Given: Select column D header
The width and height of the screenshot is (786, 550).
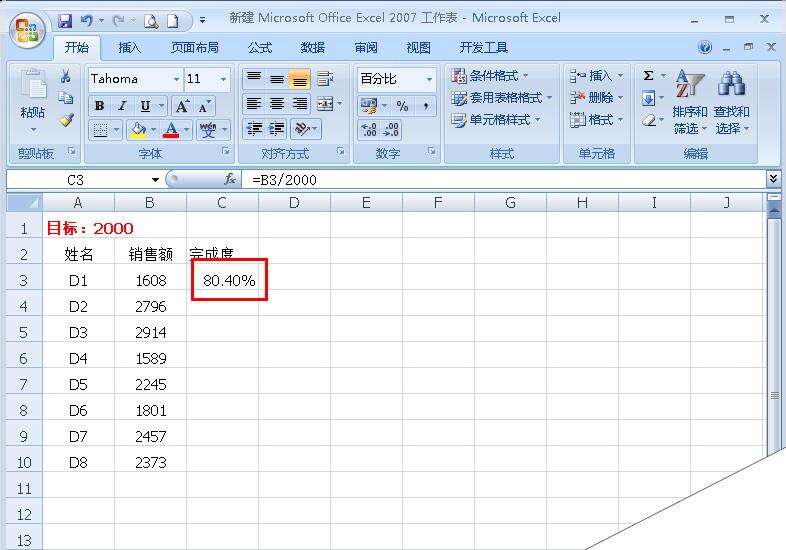Looking at the screenshot, I should [294, 203].
